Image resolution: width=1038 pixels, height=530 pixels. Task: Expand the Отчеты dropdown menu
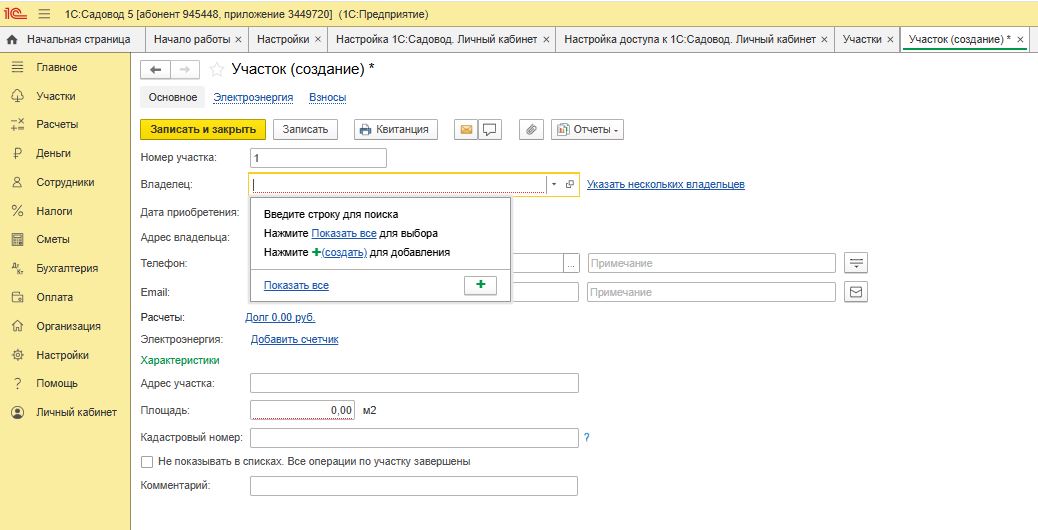tap(587, 130)
